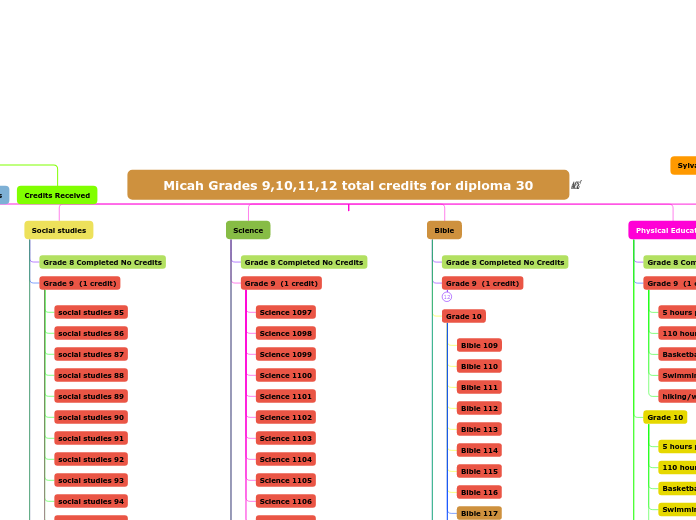Click the social studies 90 node
Screen dimensions: 696x520
pos(91,417)
